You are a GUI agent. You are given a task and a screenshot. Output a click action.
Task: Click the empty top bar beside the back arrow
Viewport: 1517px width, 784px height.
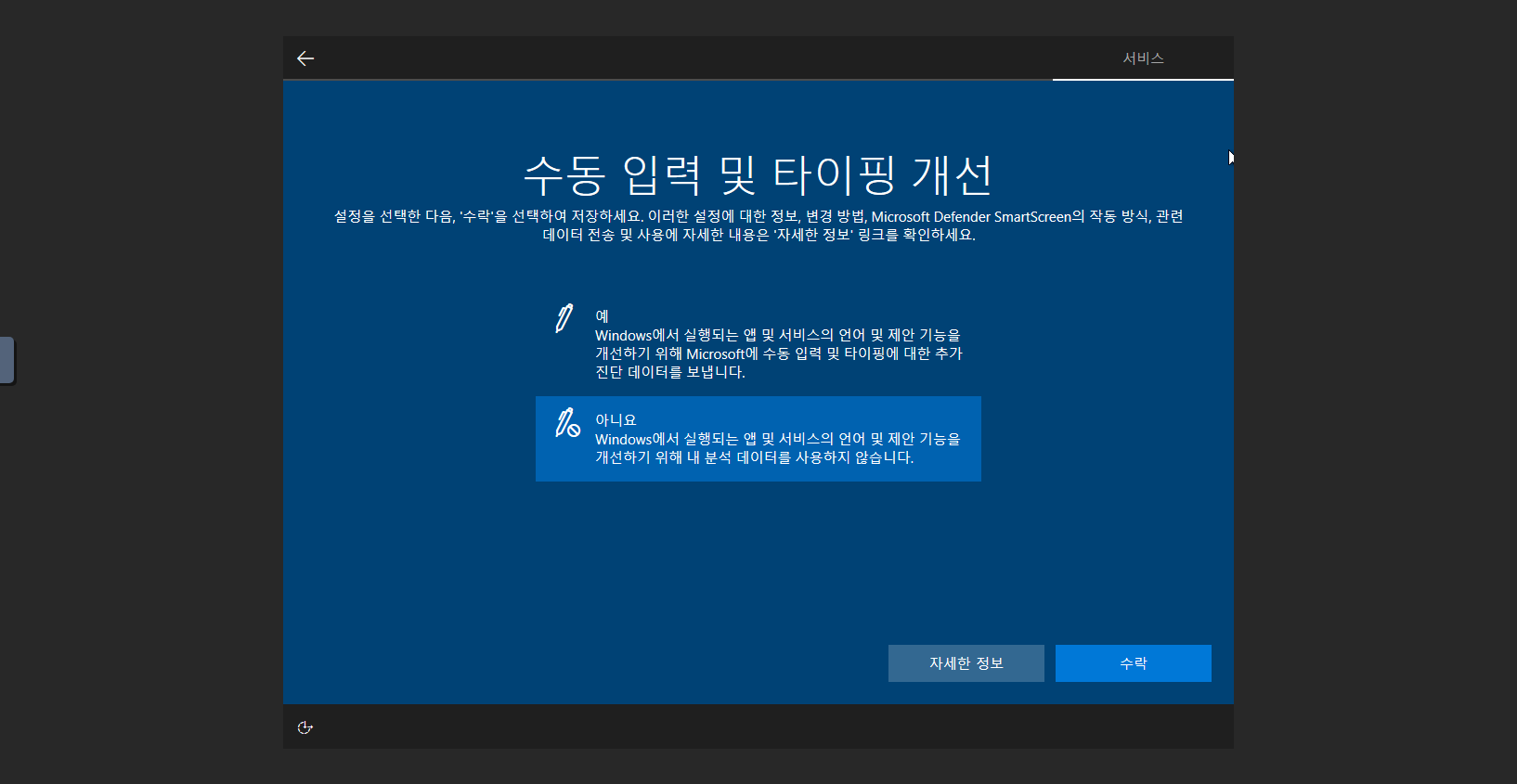[650, 58]
